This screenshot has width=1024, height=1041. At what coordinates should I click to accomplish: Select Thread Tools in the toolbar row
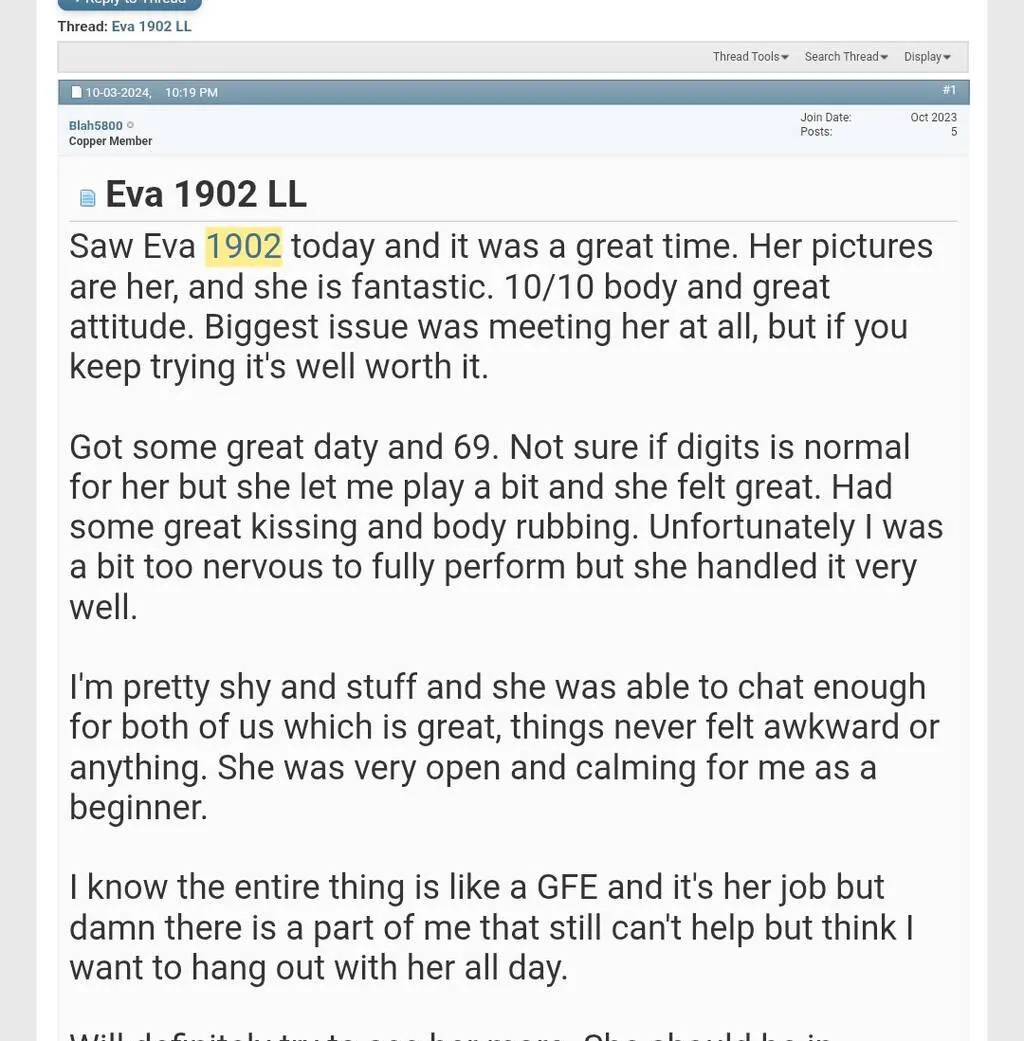coord(745,57)
